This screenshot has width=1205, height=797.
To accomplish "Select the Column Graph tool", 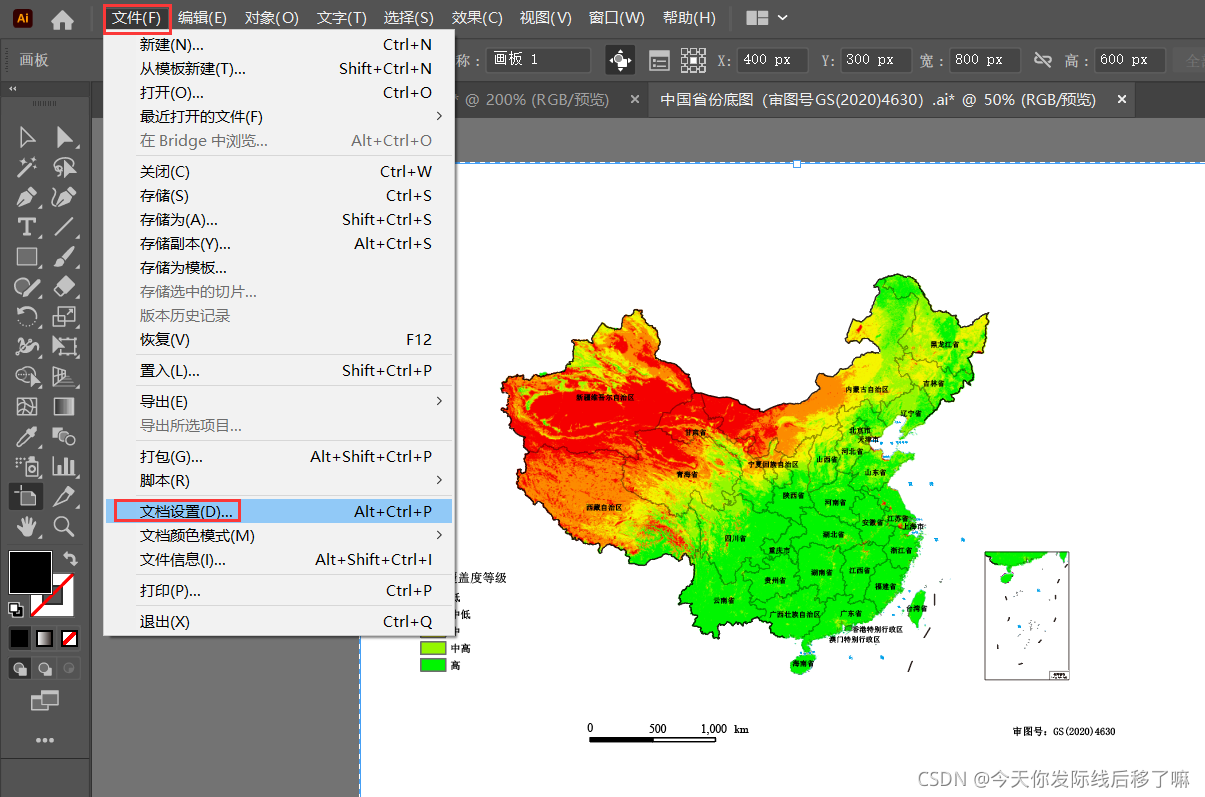I will coord(65,466).
